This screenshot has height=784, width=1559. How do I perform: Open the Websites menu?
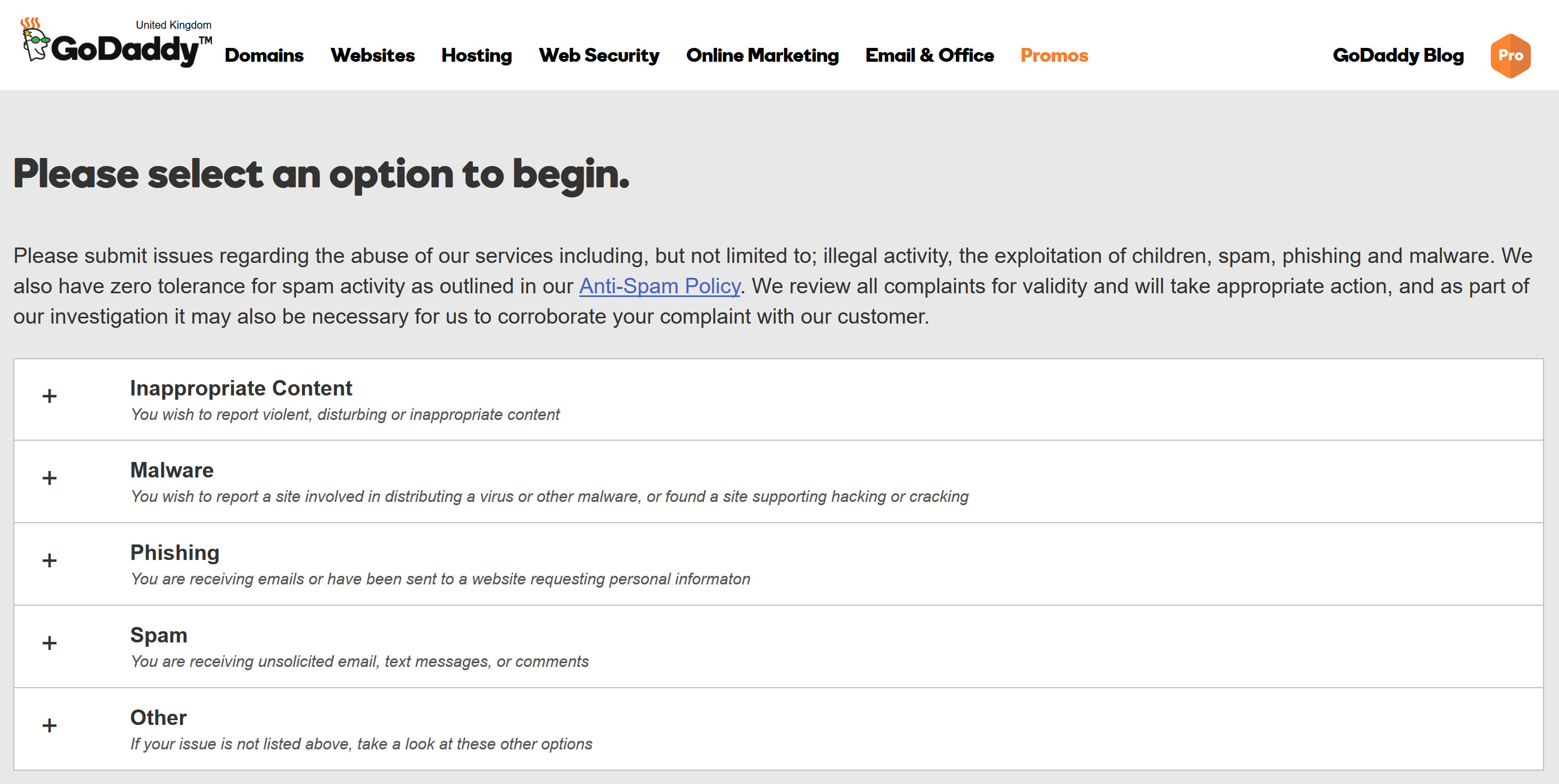(x=372, y=55)
